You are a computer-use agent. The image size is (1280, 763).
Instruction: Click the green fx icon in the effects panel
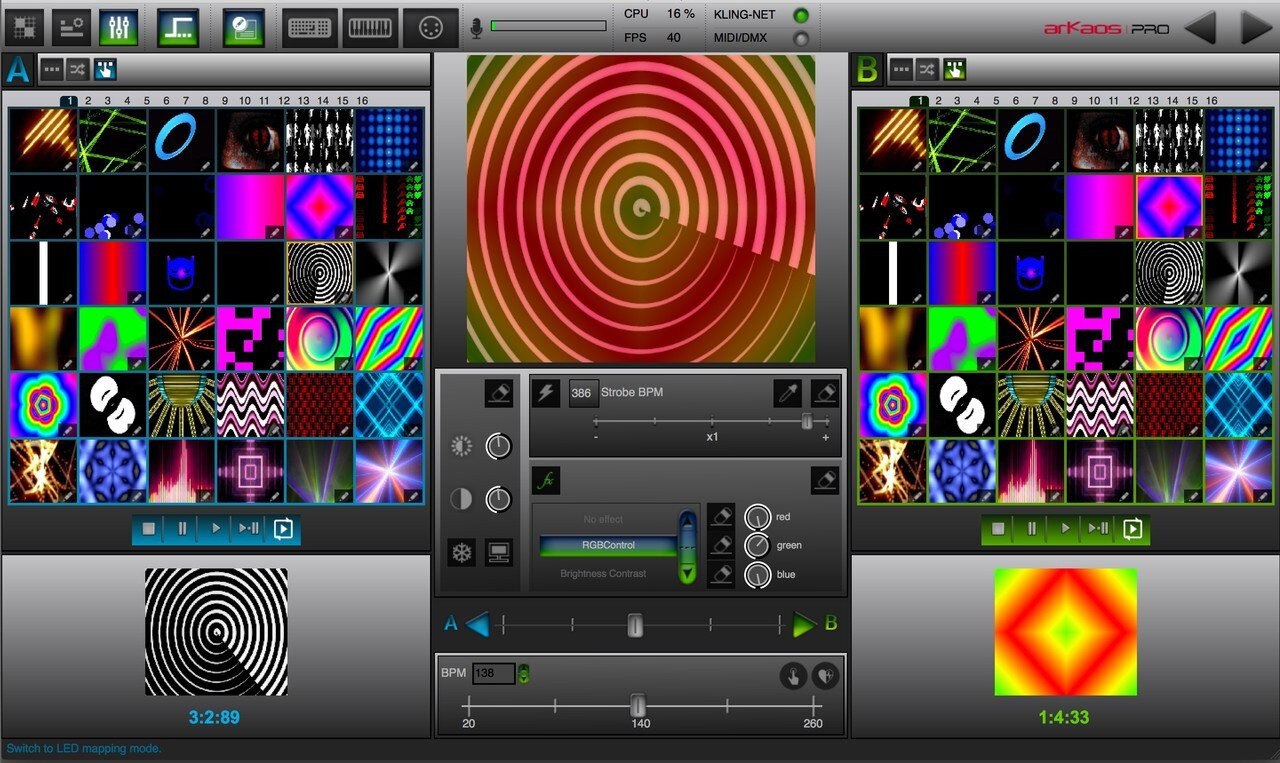545,481
